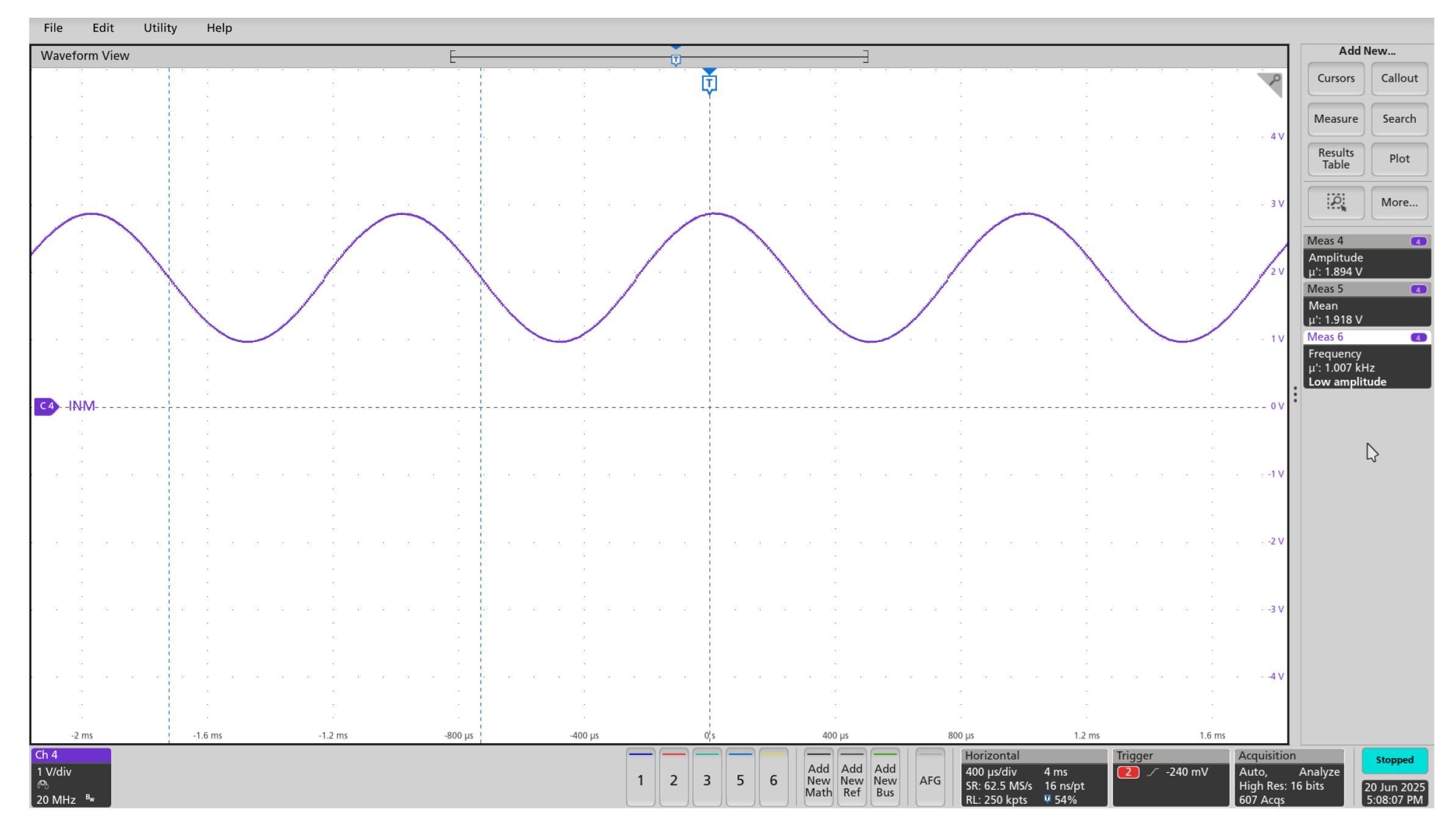Click the results bar three-dot handle

(1295, 395)
